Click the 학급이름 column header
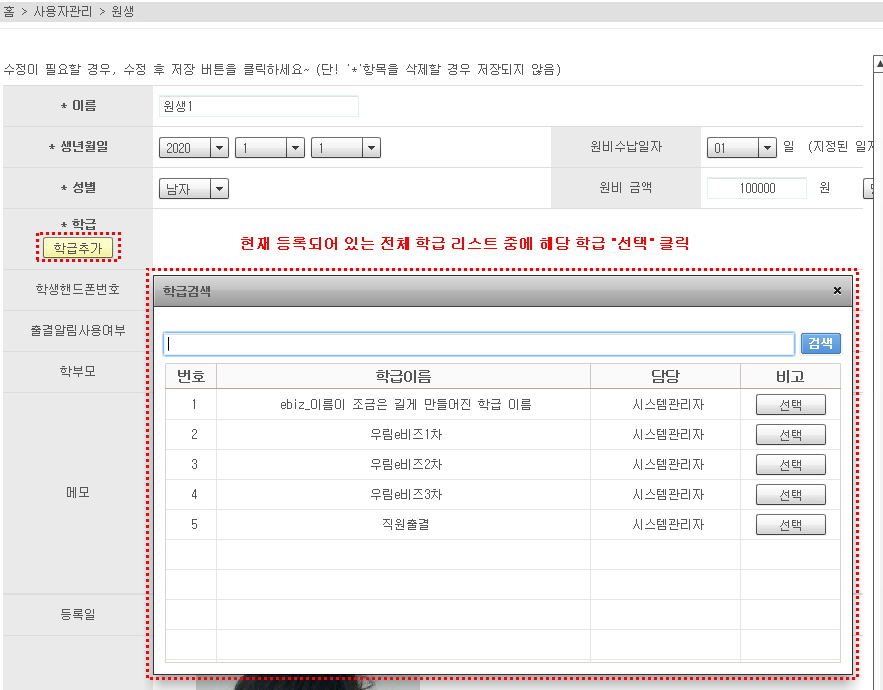 tap(403, 376)
